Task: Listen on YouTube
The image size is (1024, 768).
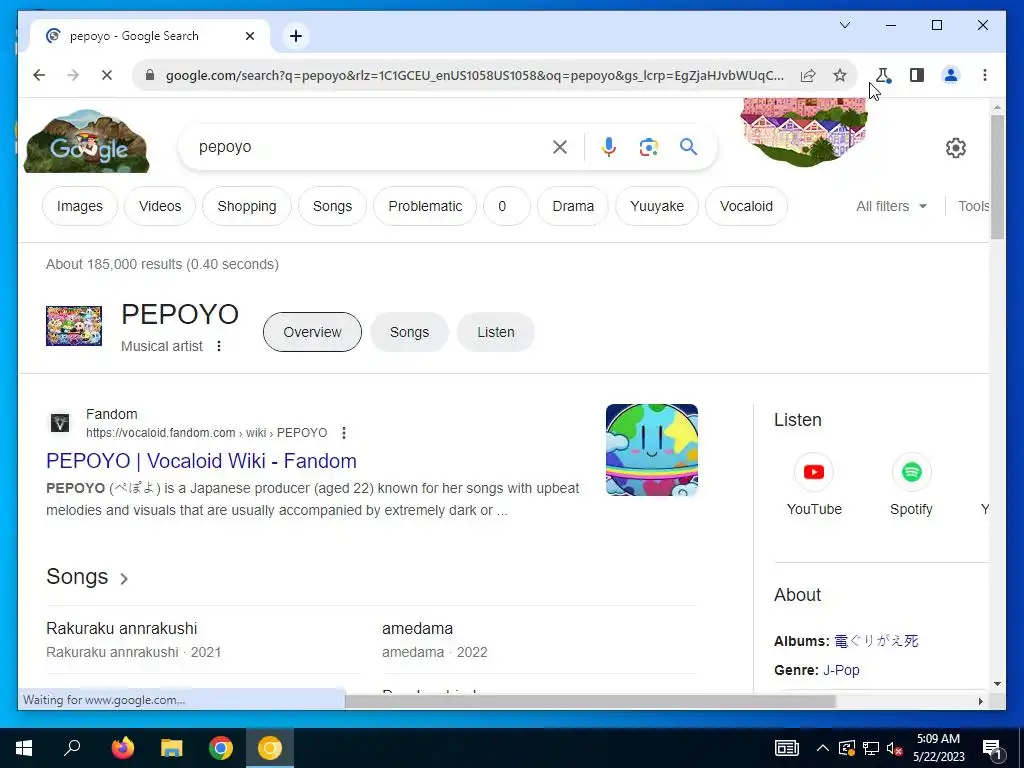Action: (814, 485)
